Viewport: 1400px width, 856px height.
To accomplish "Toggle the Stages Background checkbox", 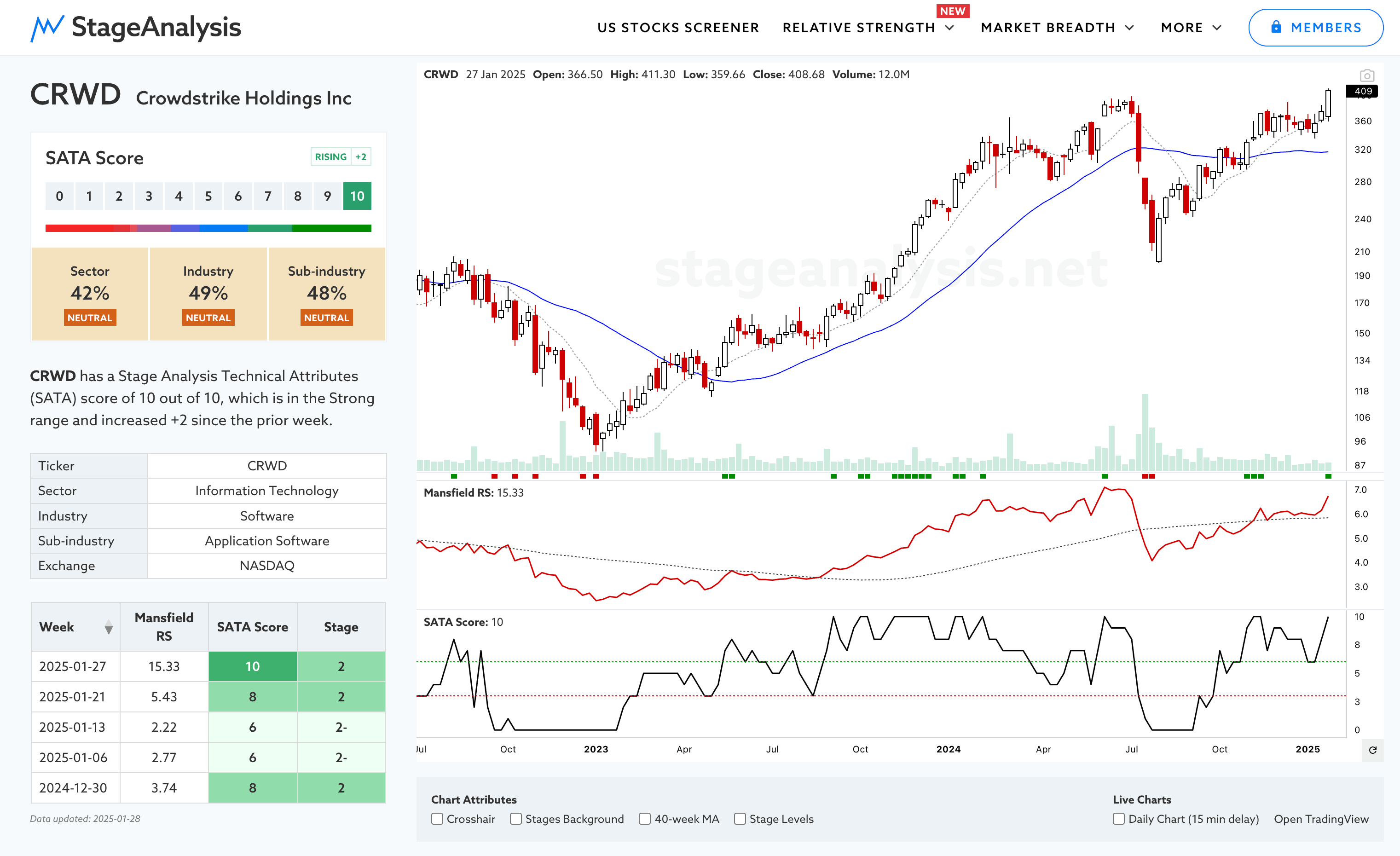I will tap(515, 819).
